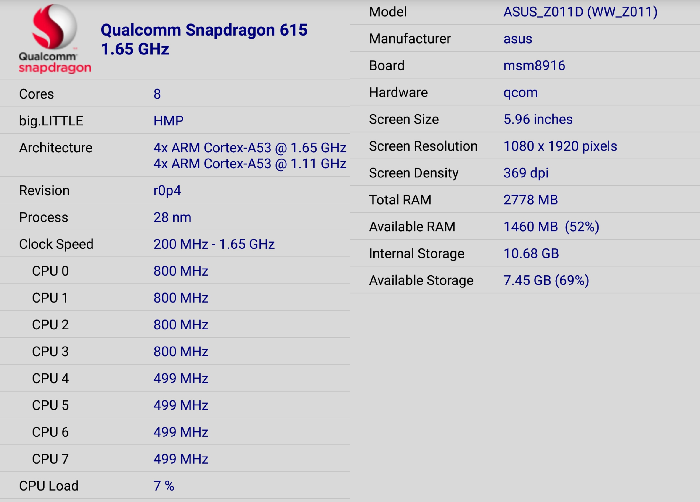
Task: Select the Clock Speed label
Action: click(x=56, y=244)
